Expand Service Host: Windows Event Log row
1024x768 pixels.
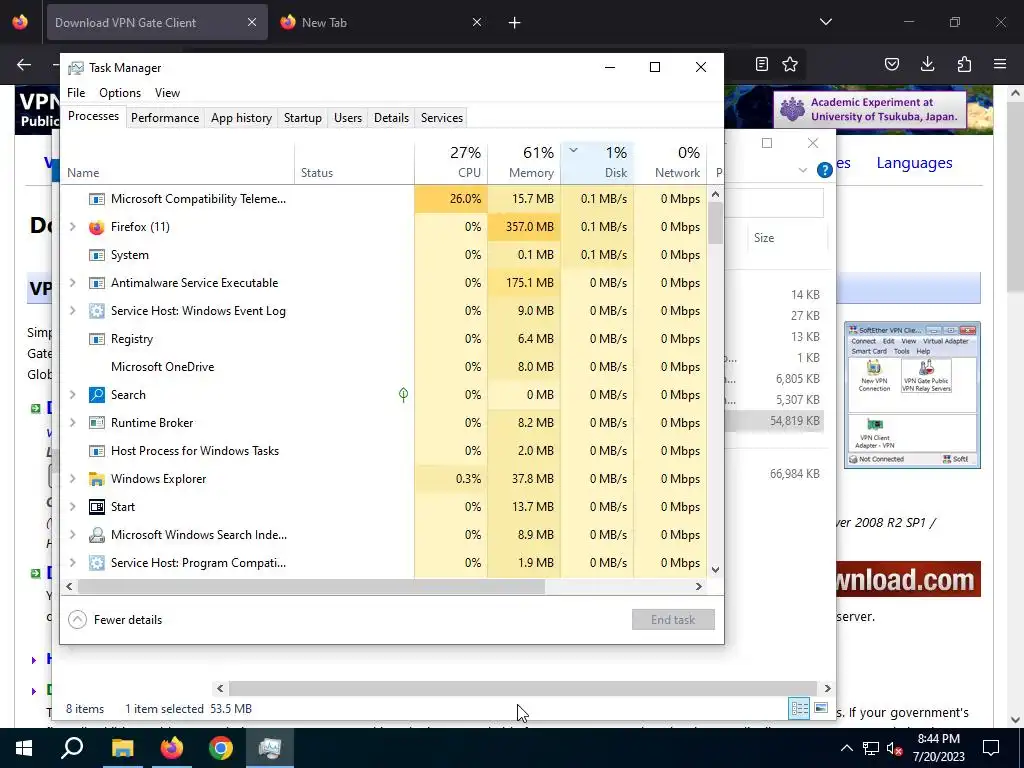(72, 311)
